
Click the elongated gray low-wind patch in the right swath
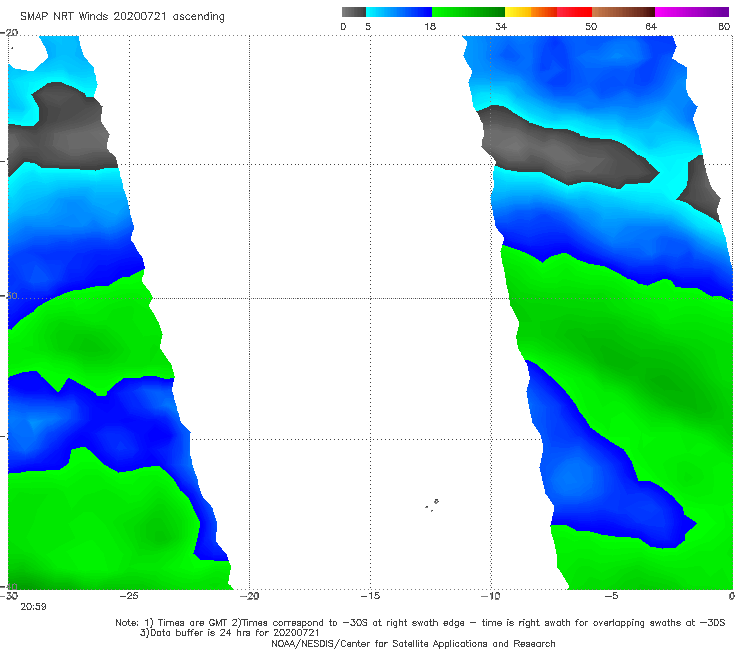pyautogui.click(x=566, y=149)
